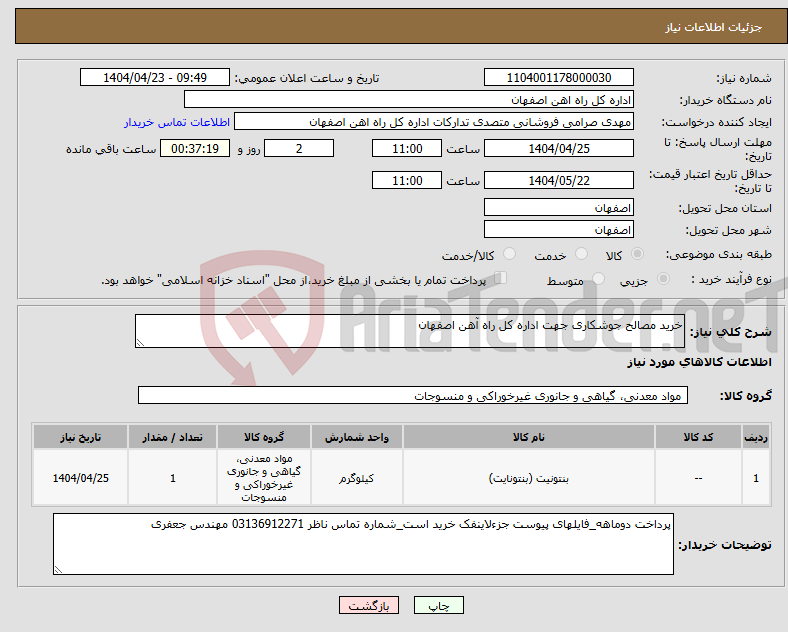Click نام کالا column header

point(528,437)
